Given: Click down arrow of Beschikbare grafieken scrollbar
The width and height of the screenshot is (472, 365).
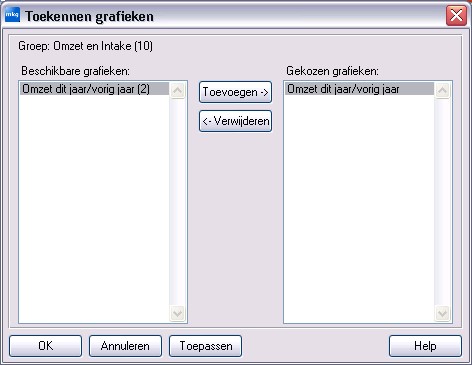Looking at the screenshot, I should click(177, 313).
